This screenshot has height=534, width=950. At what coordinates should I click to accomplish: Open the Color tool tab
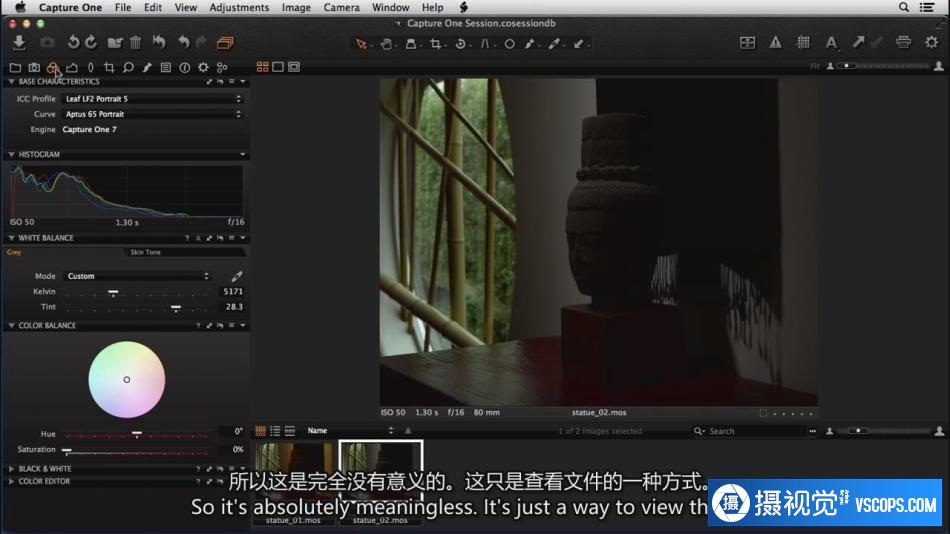[53, 67]
